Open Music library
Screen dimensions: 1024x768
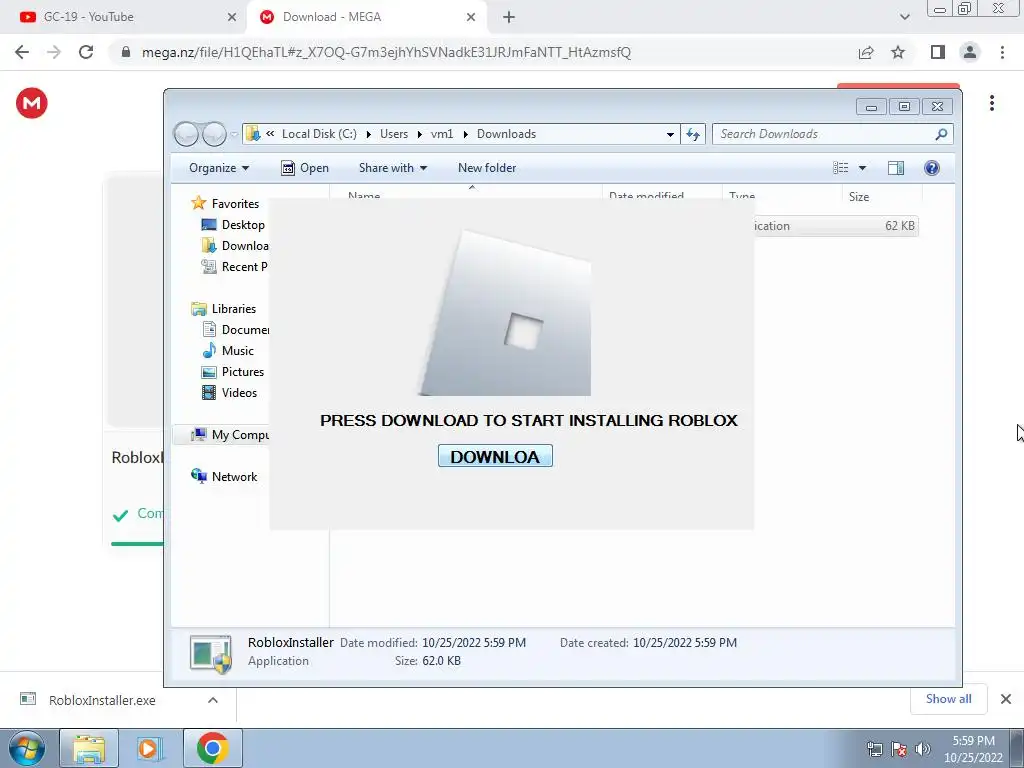point(228,351)
